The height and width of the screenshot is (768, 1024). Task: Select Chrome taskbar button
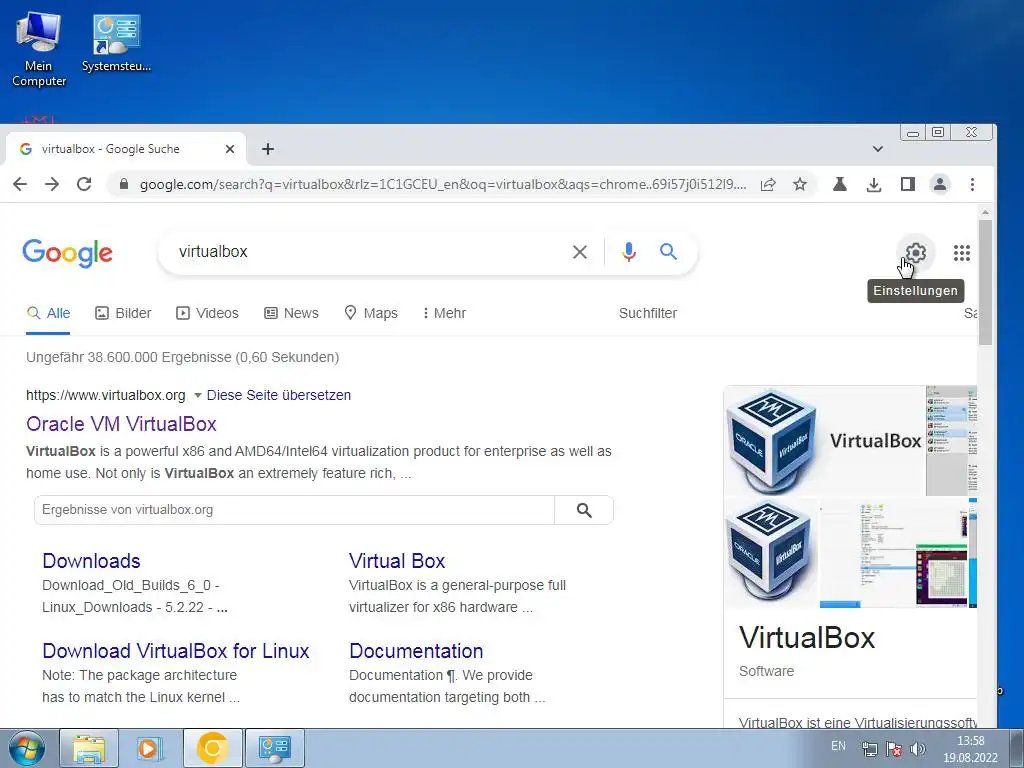pos(212,748)
